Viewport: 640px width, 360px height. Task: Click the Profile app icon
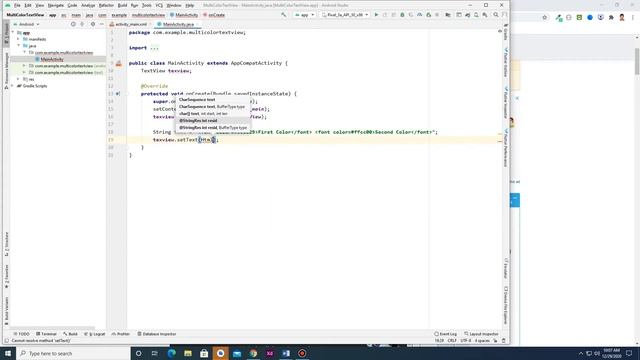420,15
